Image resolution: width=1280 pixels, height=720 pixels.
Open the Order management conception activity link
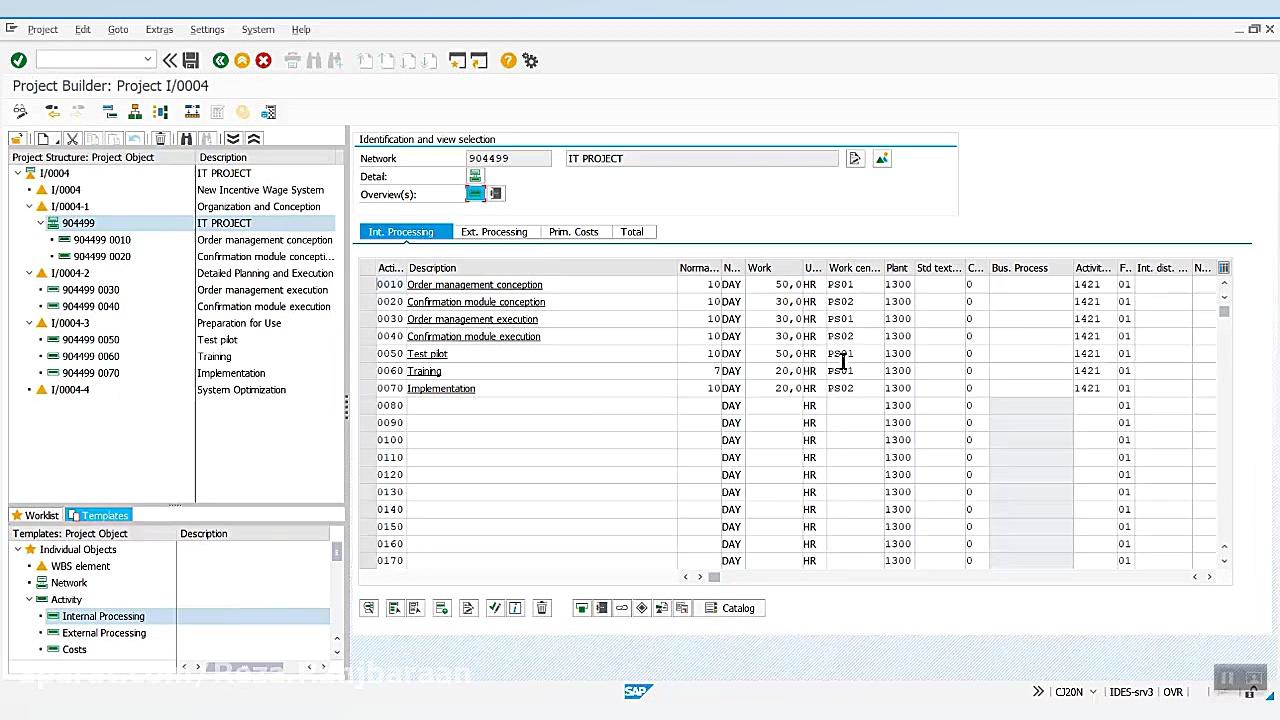coord(475,285)
